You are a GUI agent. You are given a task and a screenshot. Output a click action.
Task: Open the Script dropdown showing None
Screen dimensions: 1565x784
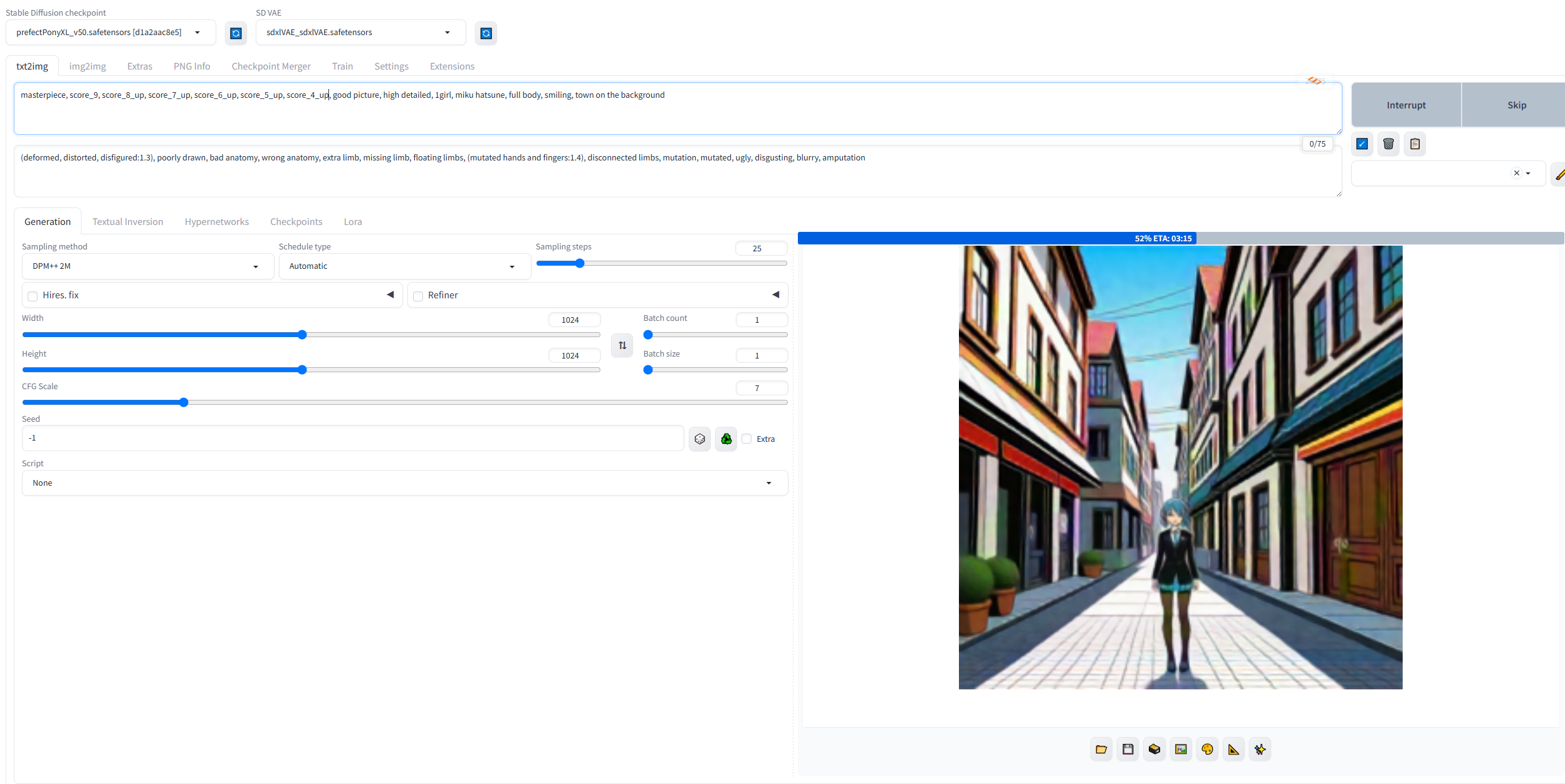pos(405,483)
